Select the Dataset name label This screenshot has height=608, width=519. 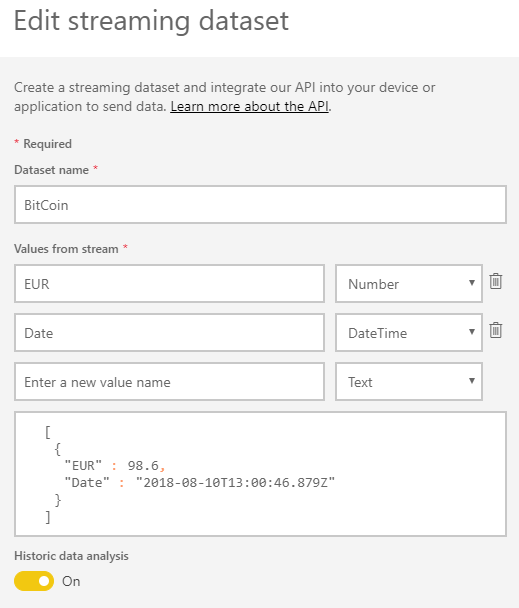click(x=52, y=170)
